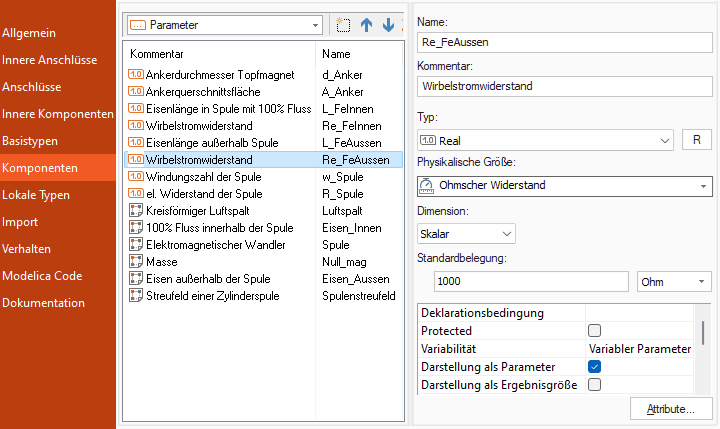Click the Attribute... button

(x=671, y=409)
